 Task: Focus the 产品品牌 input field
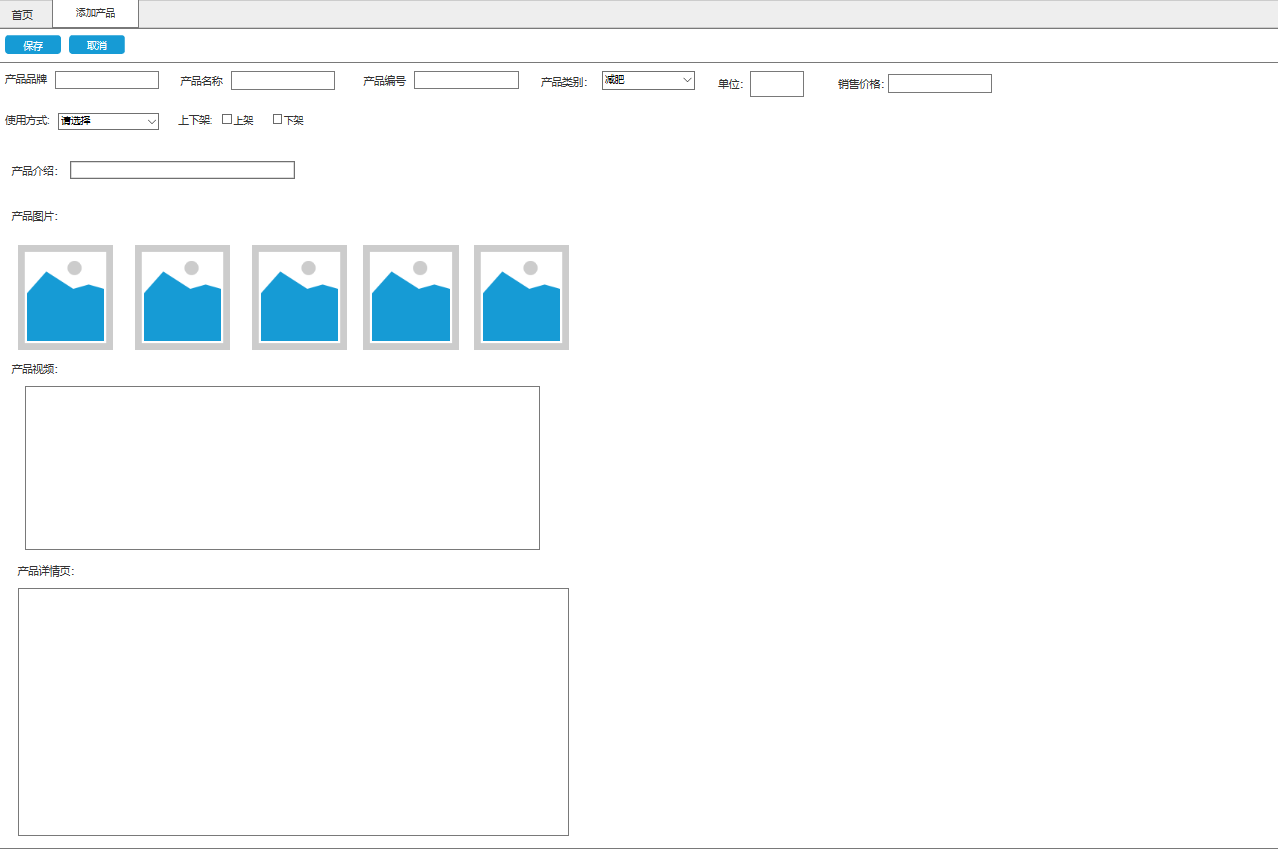click(x=107, y=80)
